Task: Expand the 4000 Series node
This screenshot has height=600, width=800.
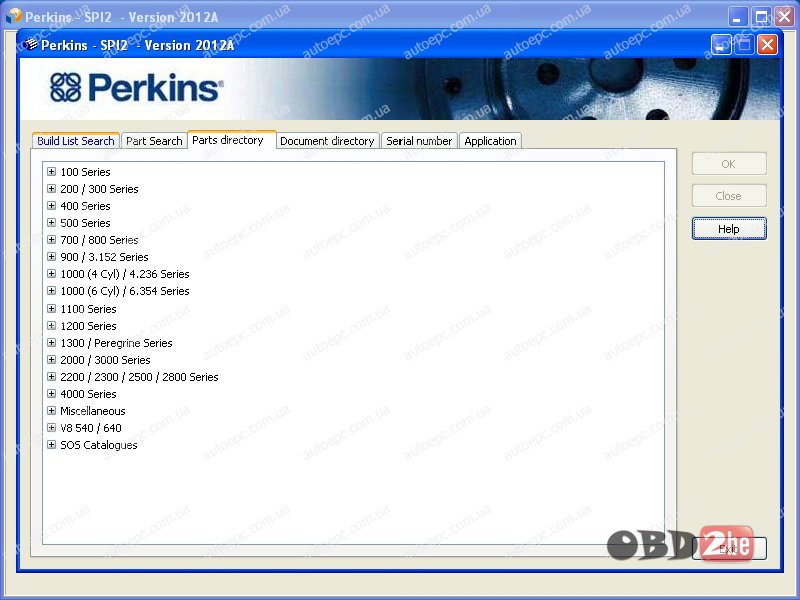Action: (52, 393)
